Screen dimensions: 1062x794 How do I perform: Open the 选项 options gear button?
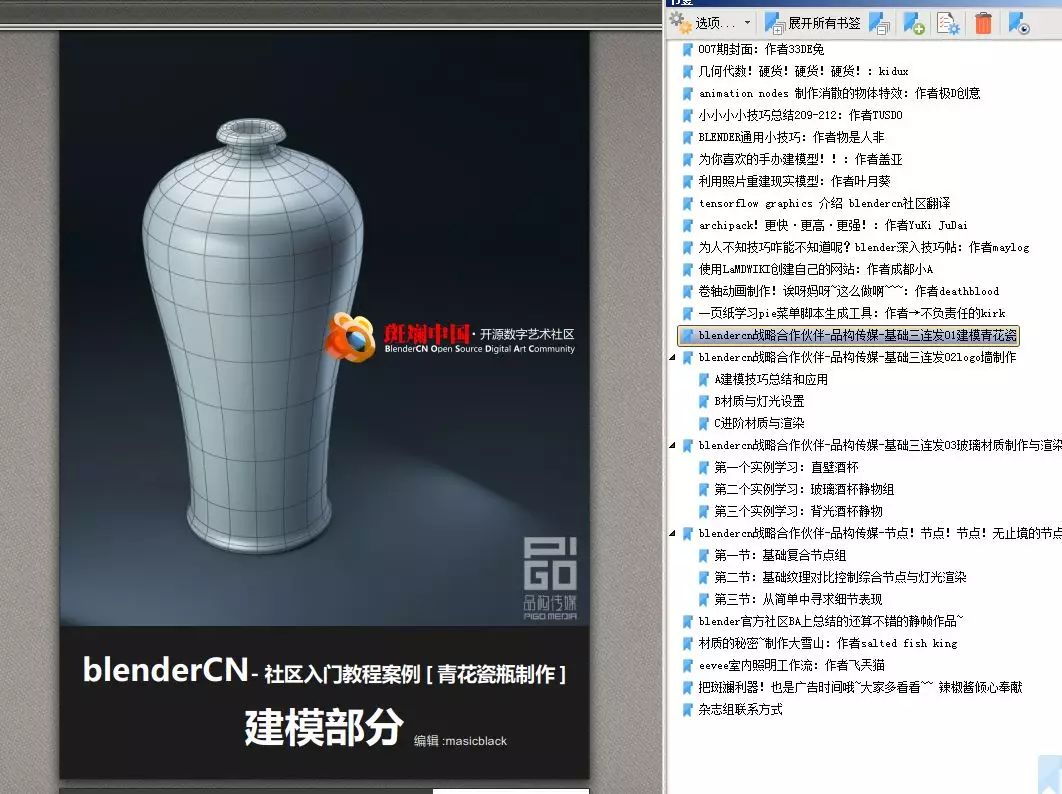tap(702, 22)
